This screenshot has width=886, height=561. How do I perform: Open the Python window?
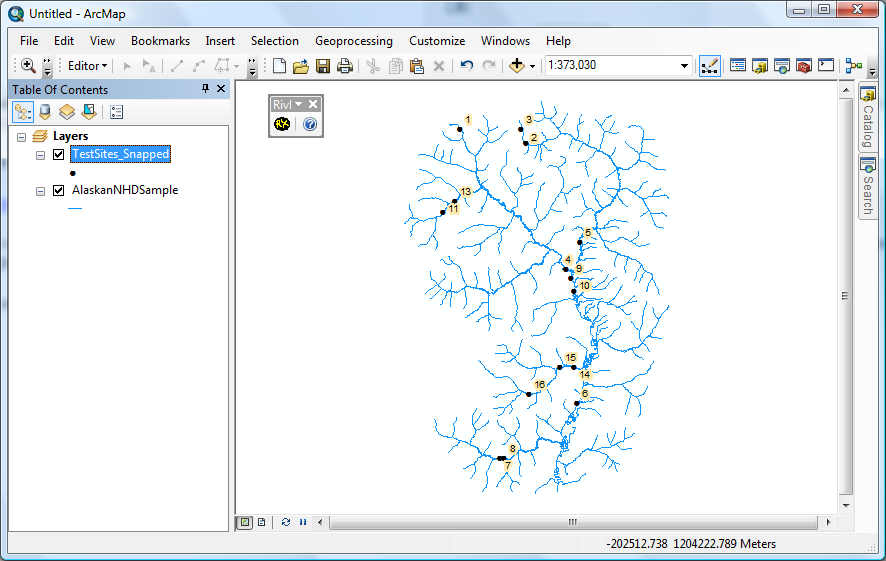pos(826,66)
